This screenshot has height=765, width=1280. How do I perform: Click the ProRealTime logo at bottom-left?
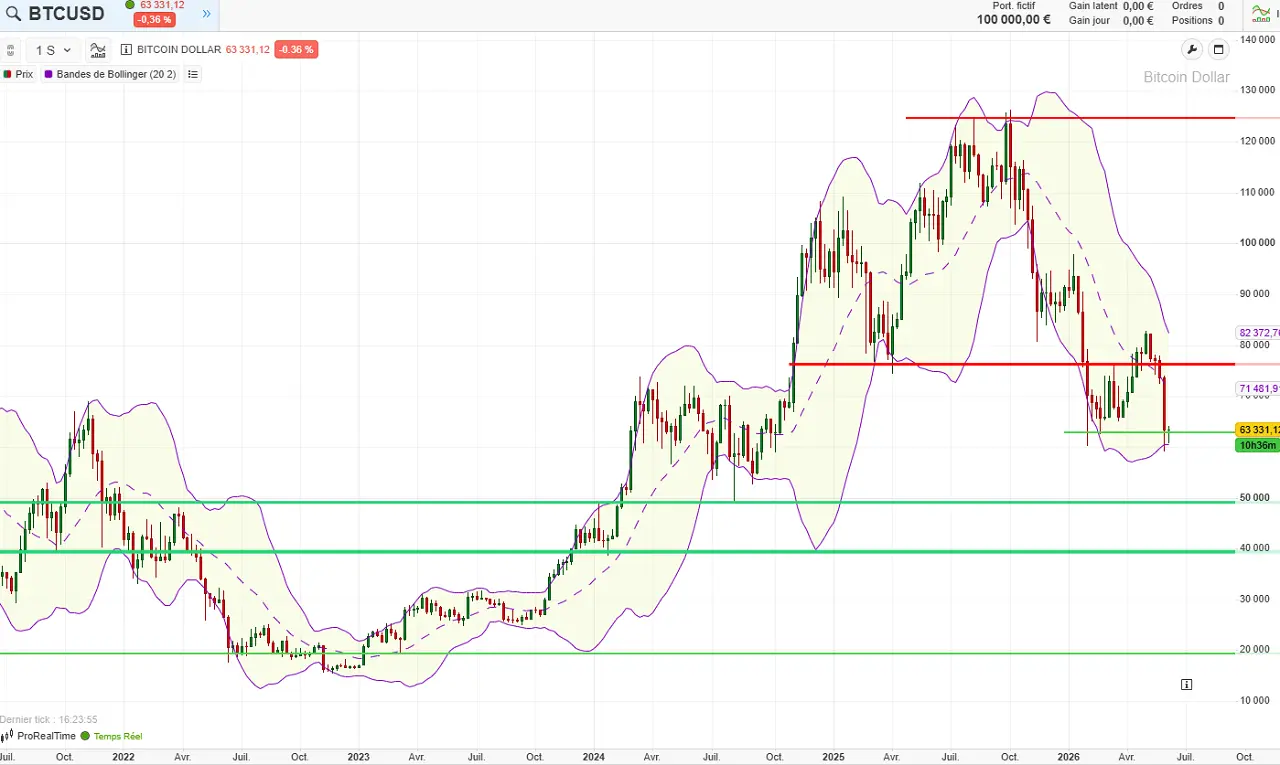[38, 736]
